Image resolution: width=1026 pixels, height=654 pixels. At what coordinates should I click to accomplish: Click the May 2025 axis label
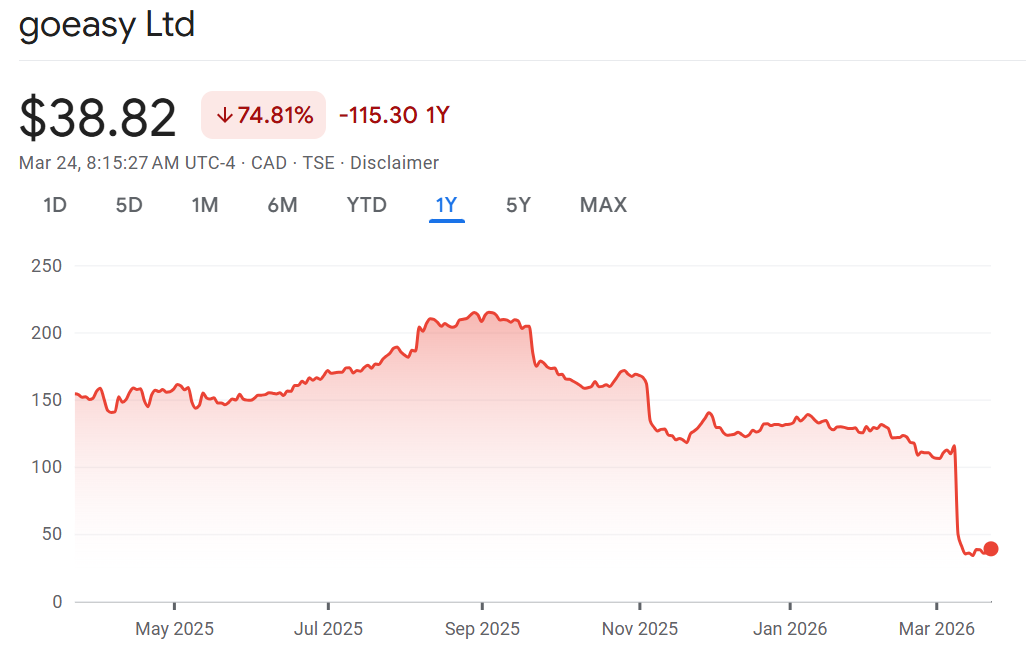[x=174, y=629]
